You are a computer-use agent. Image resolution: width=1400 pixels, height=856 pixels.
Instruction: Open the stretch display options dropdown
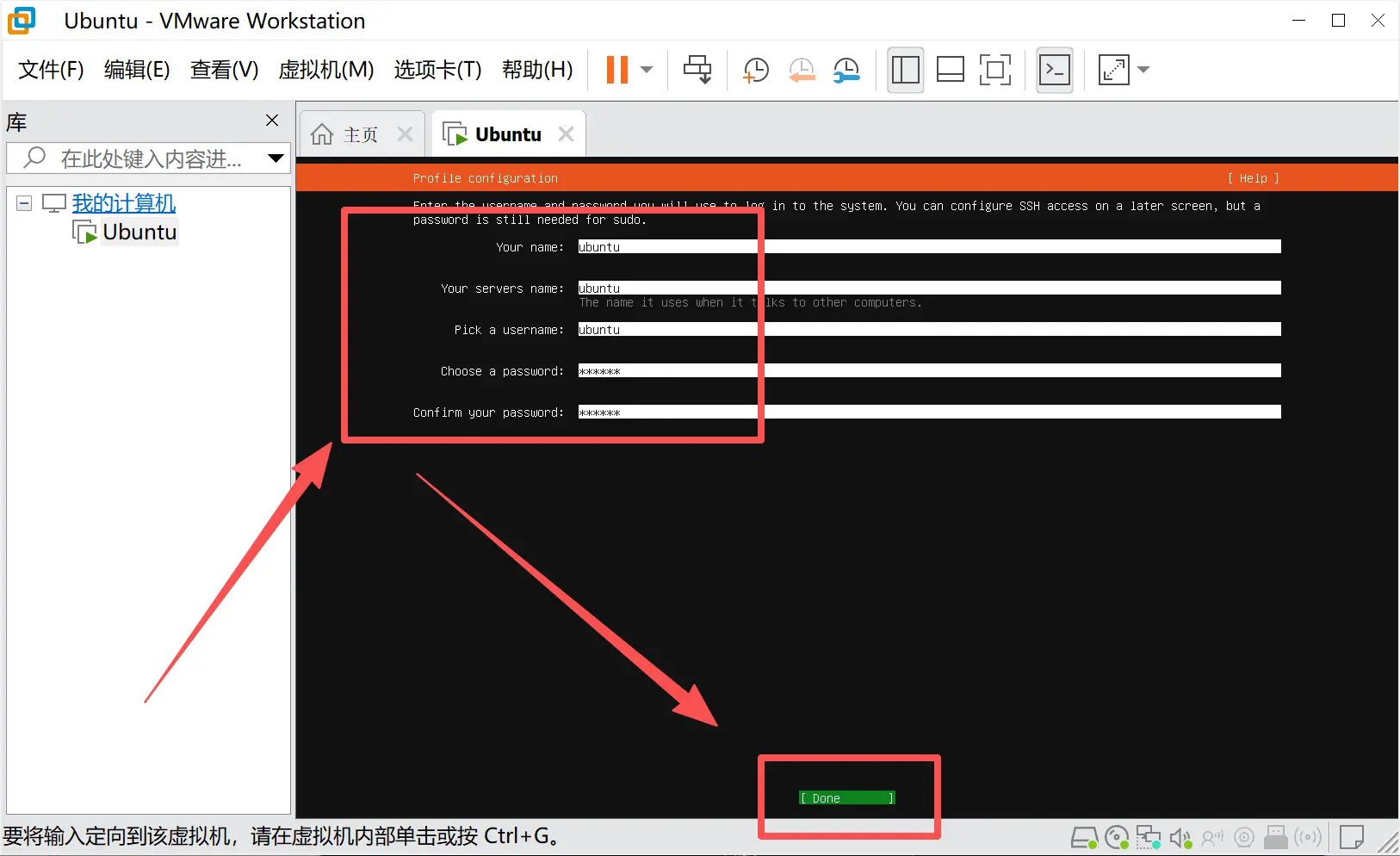[x=1143, y=70]
